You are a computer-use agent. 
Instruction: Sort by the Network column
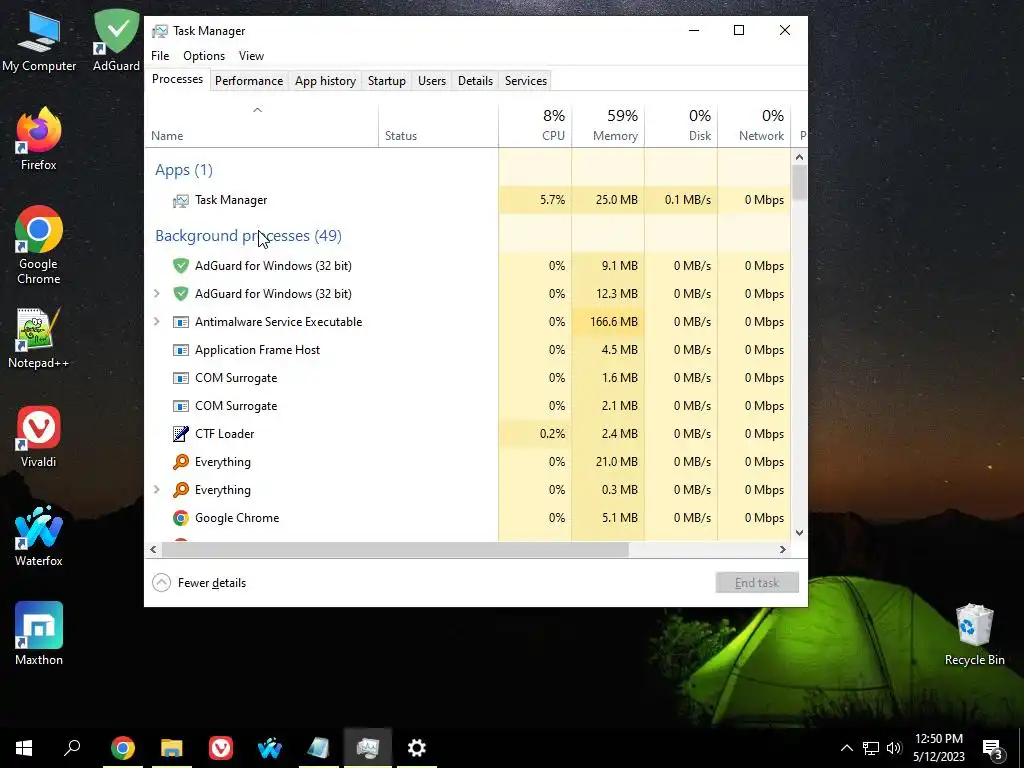coord(754,125)
